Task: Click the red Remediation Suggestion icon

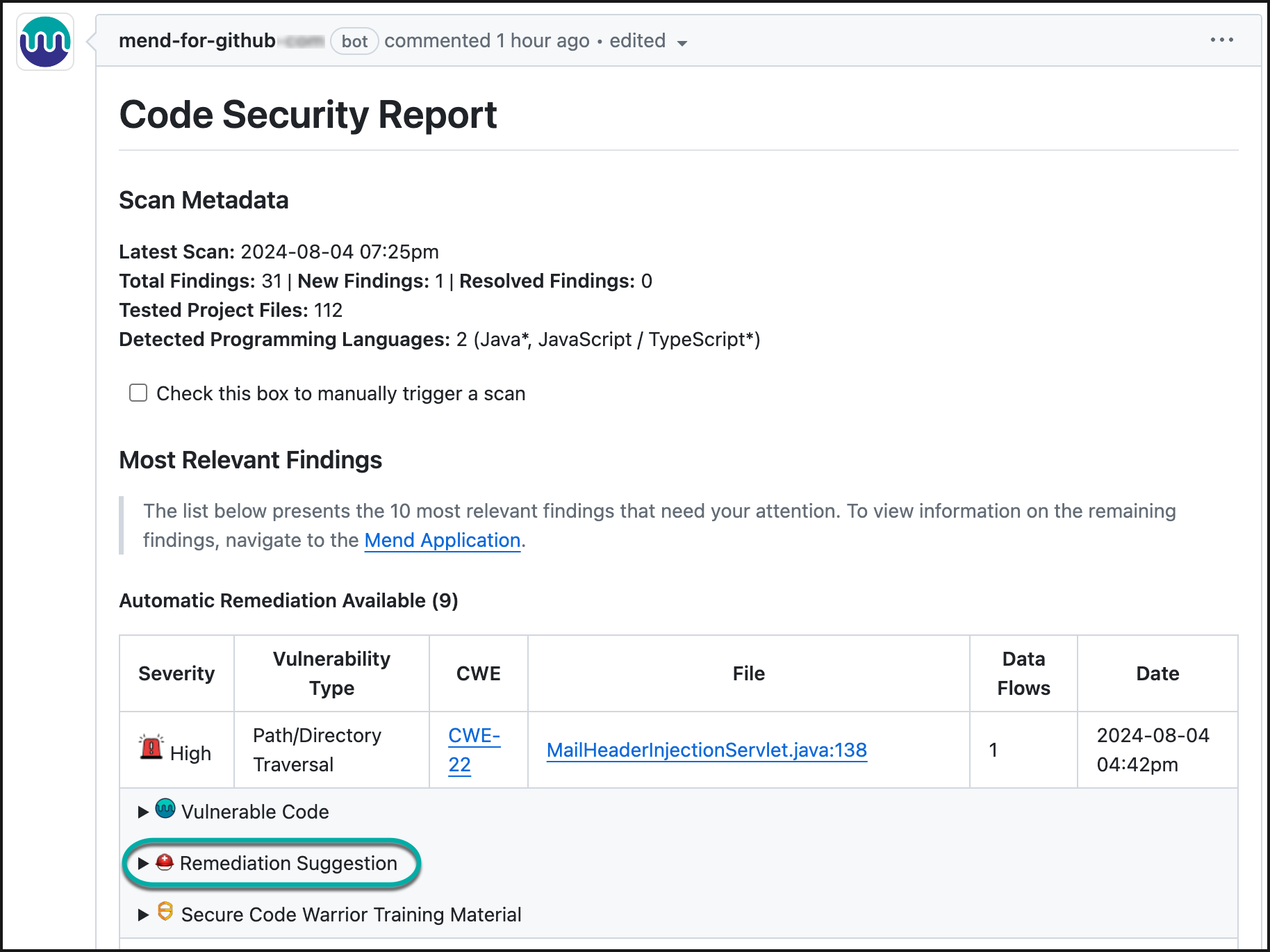Action: [x=165, y=862]
